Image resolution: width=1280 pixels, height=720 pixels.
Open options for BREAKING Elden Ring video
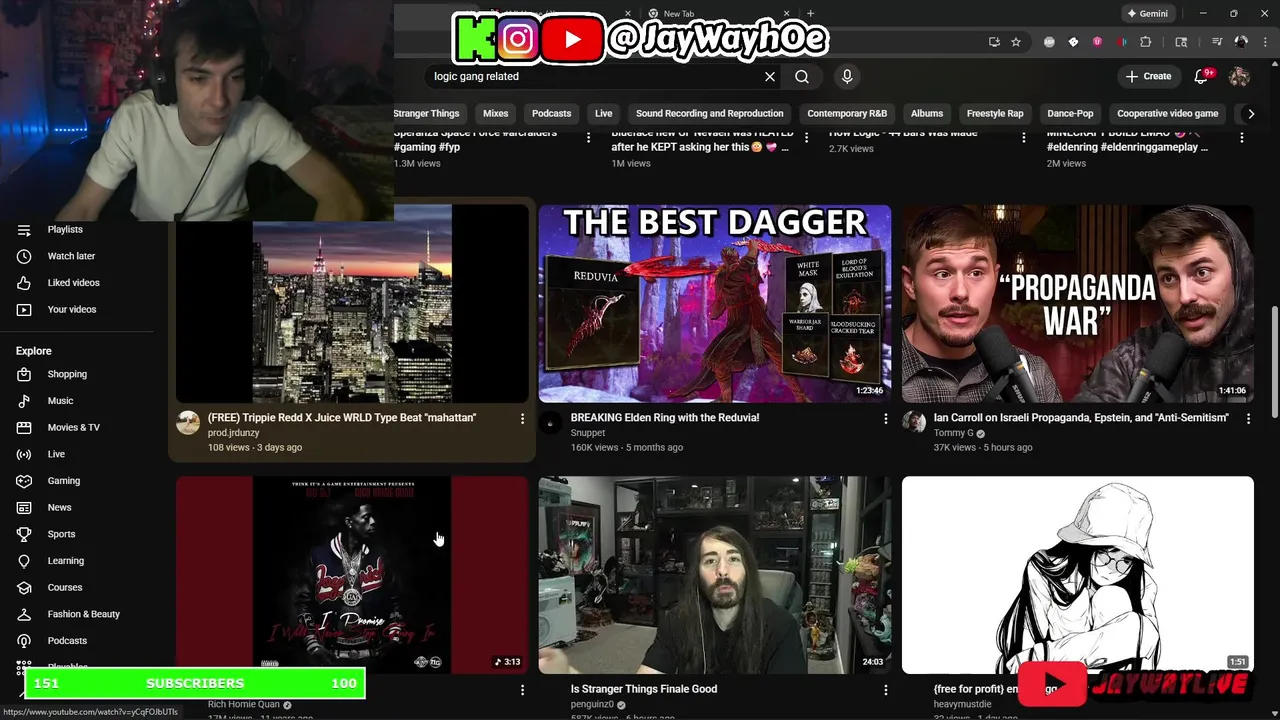pos(885,418)
